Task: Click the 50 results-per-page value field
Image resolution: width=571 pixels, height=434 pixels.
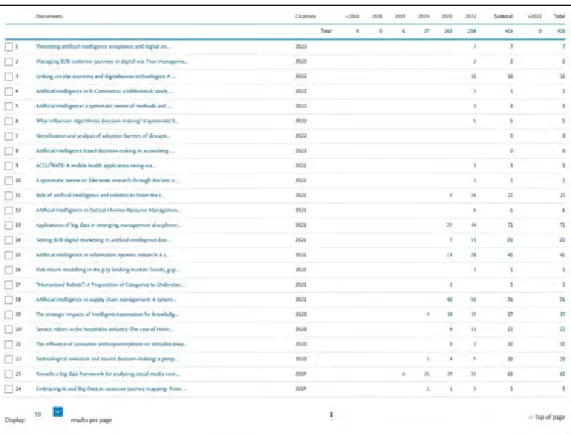Action: 38,414
